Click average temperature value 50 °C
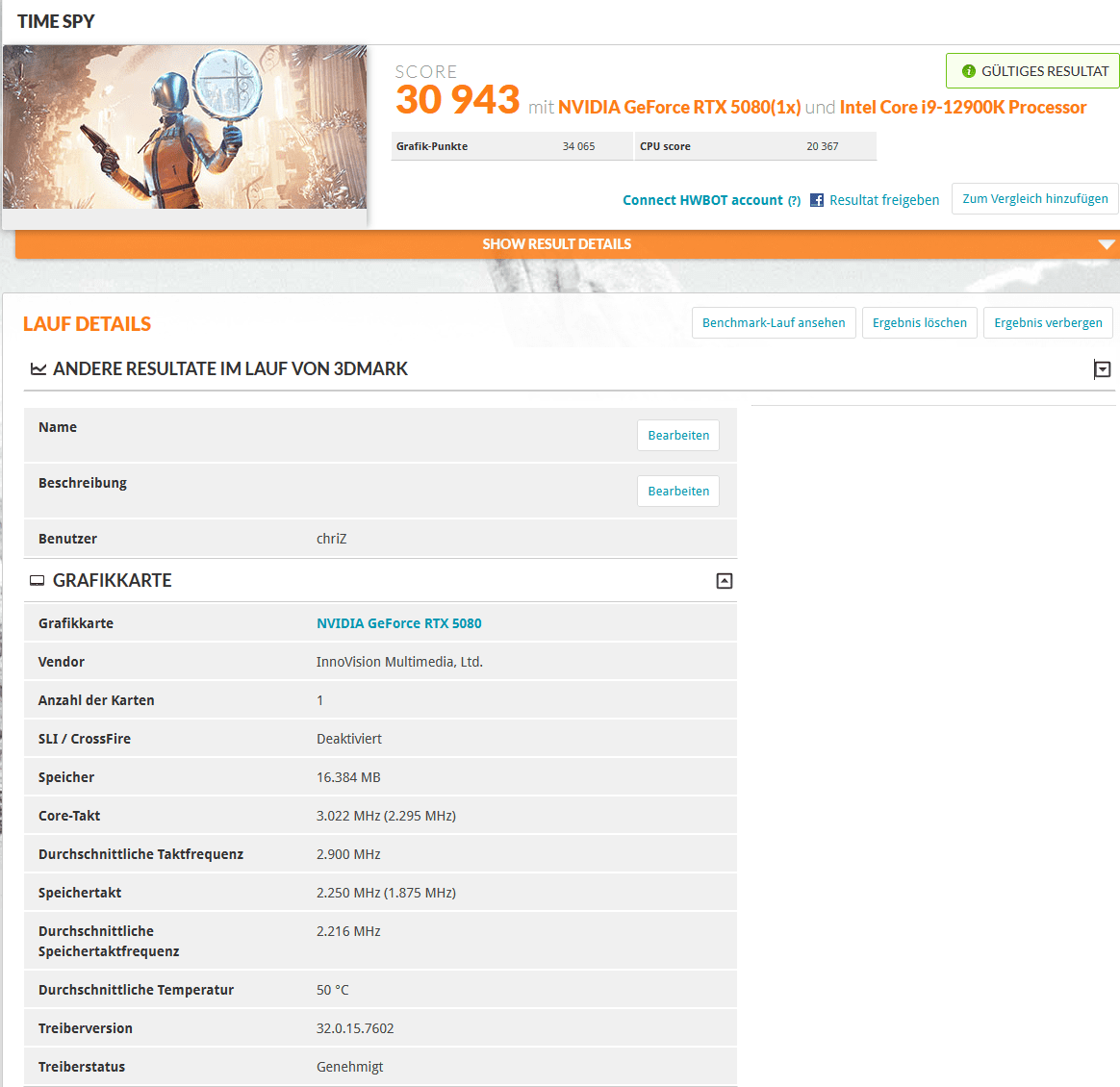 333,991
